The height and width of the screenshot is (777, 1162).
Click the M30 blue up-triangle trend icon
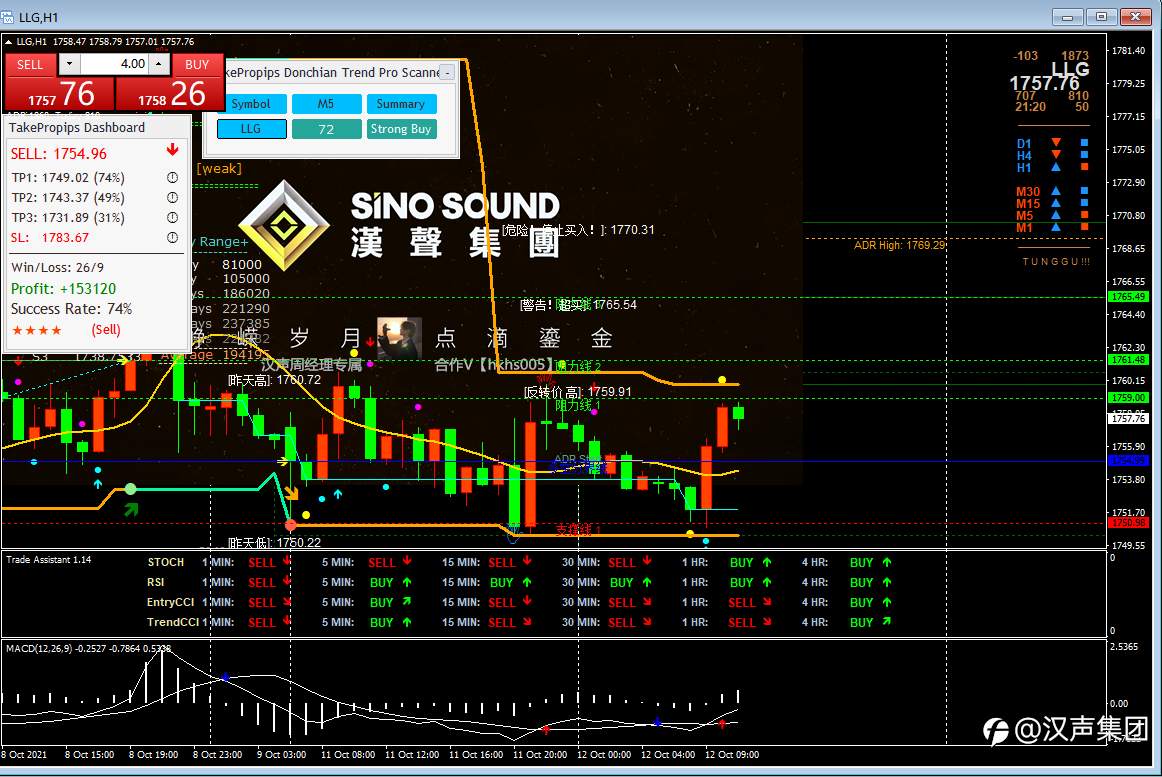(1056, 191)
